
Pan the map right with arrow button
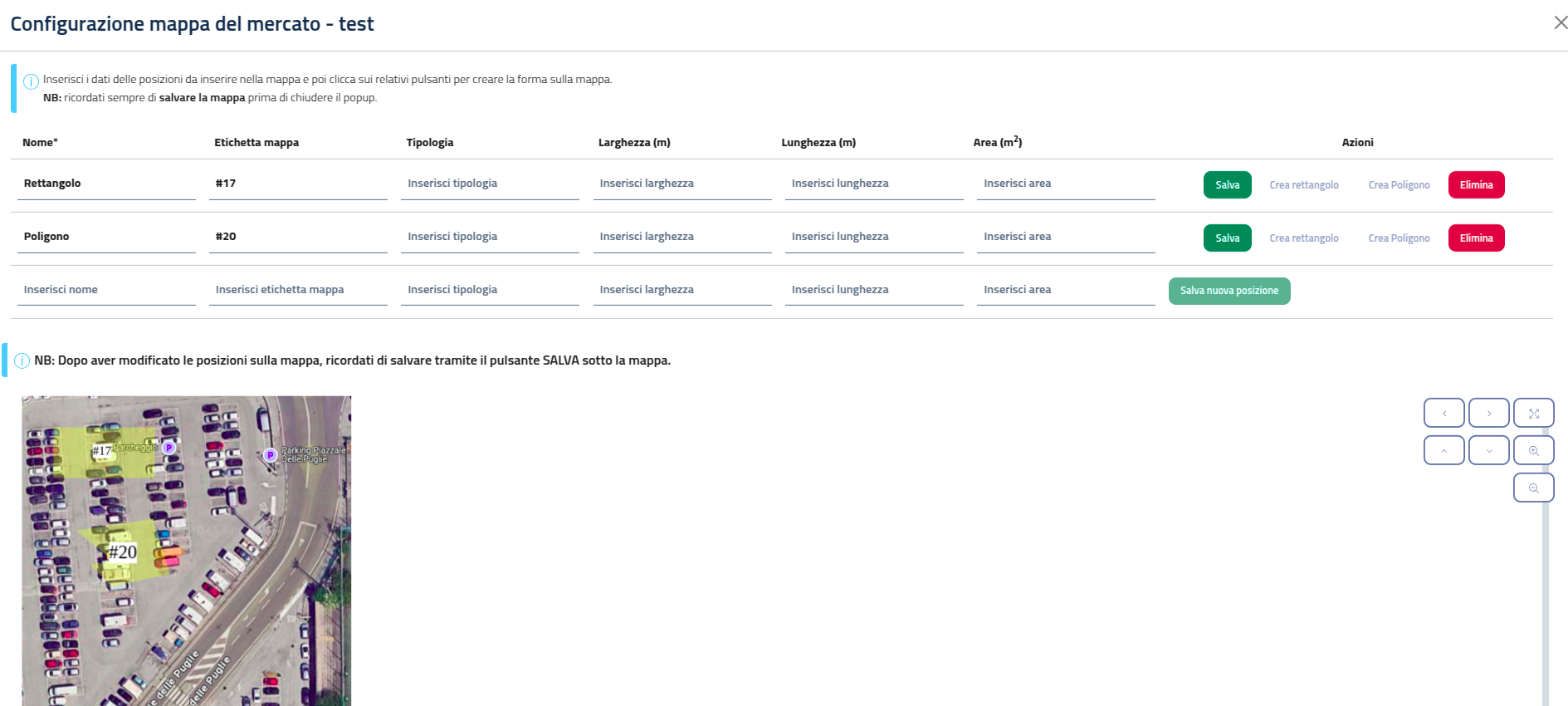1488,413
